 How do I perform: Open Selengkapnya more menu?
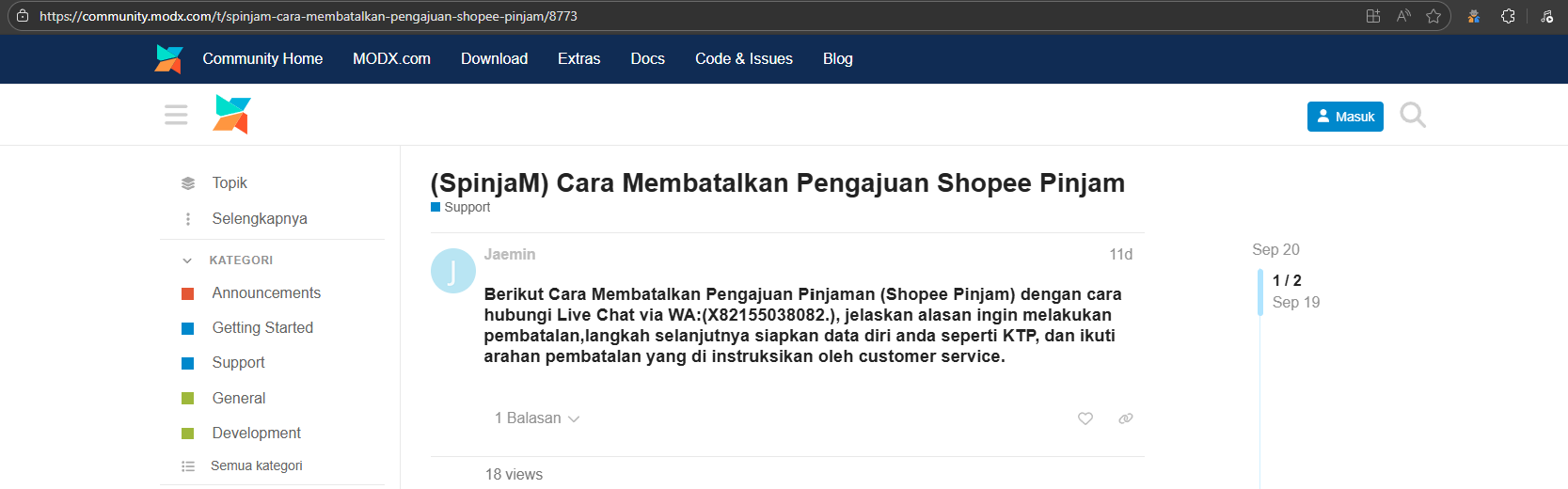[x=259, y=218]
